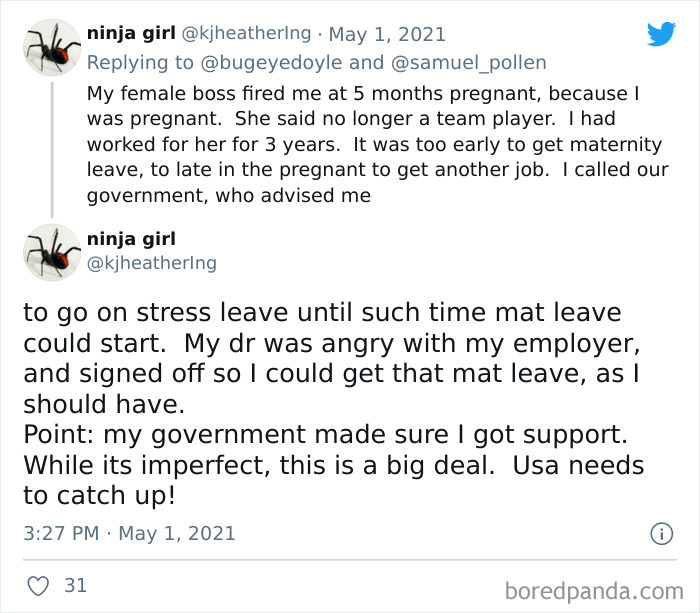Click the vertical thread connector line

pyautogui.click(x=52, y=150)
